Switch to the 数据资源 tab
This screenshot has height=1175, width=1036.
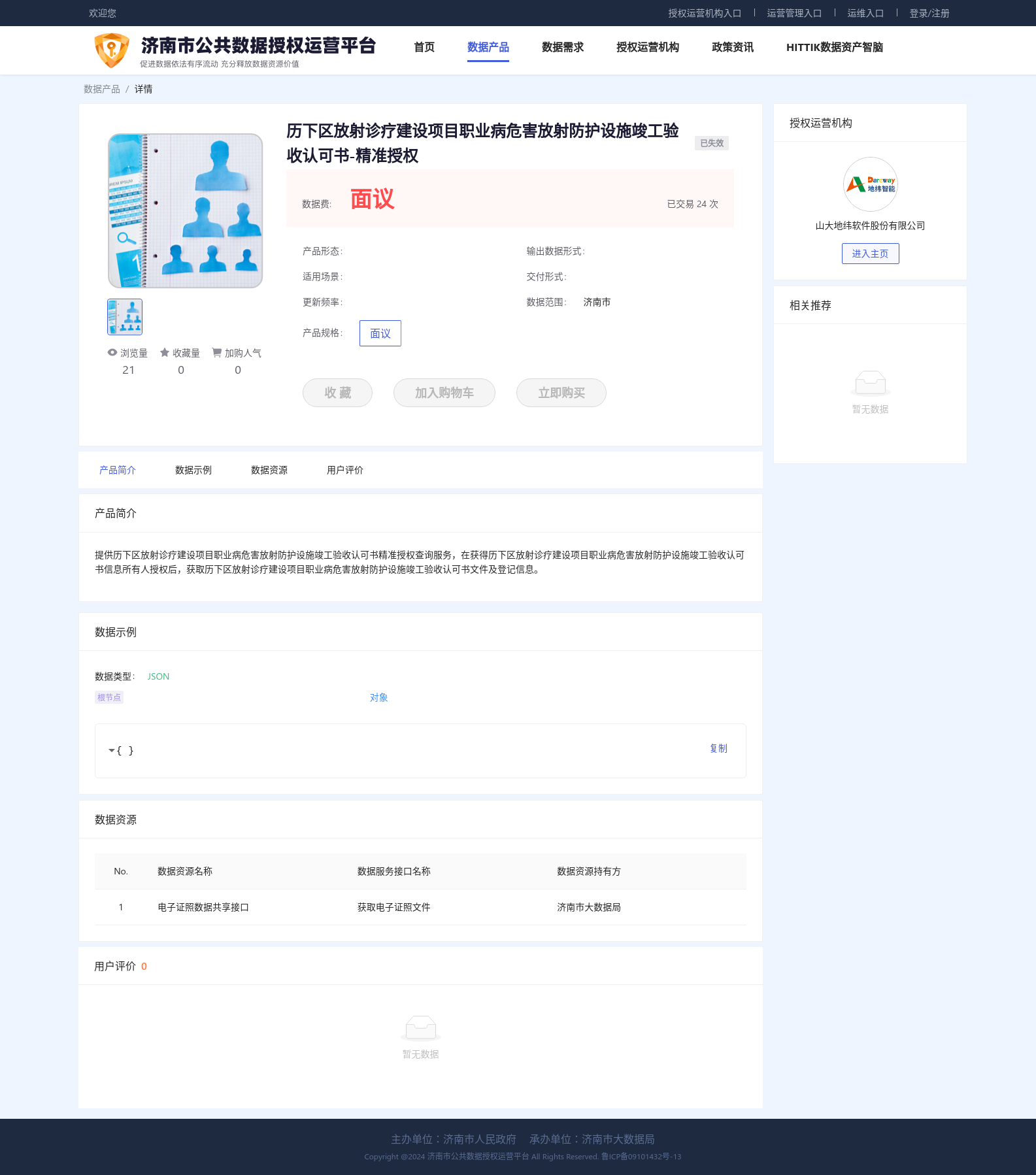click(x=269, y=470)
